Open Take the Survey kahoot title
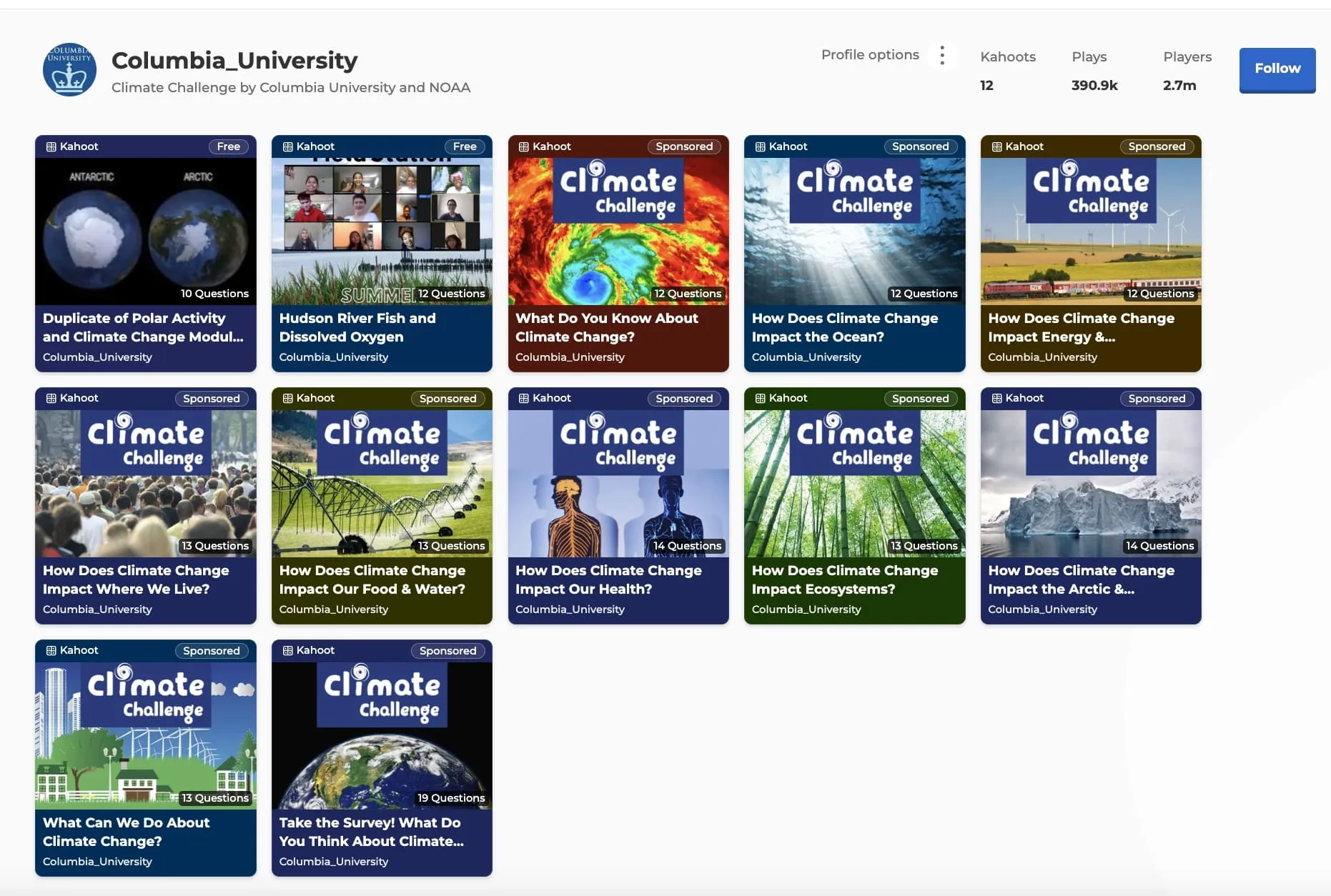The height and width of the screenshot is (896, 1331). pos(372,832)
